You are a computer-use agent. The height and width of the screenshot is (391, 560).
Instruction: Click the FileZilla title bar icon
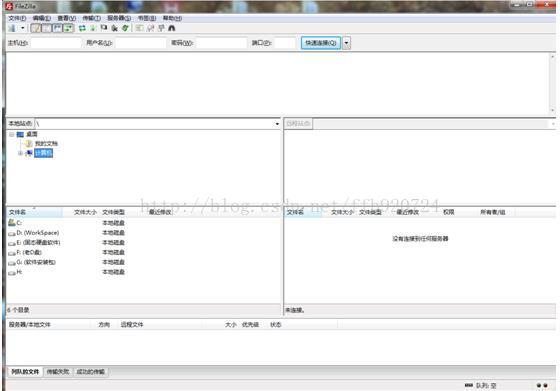pos(10,6)
